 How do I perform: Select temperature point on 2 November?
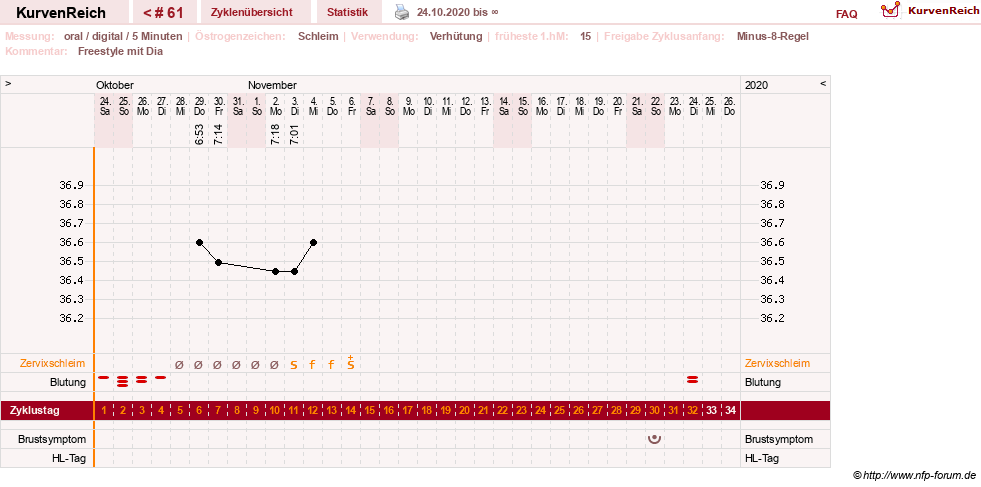275,271
